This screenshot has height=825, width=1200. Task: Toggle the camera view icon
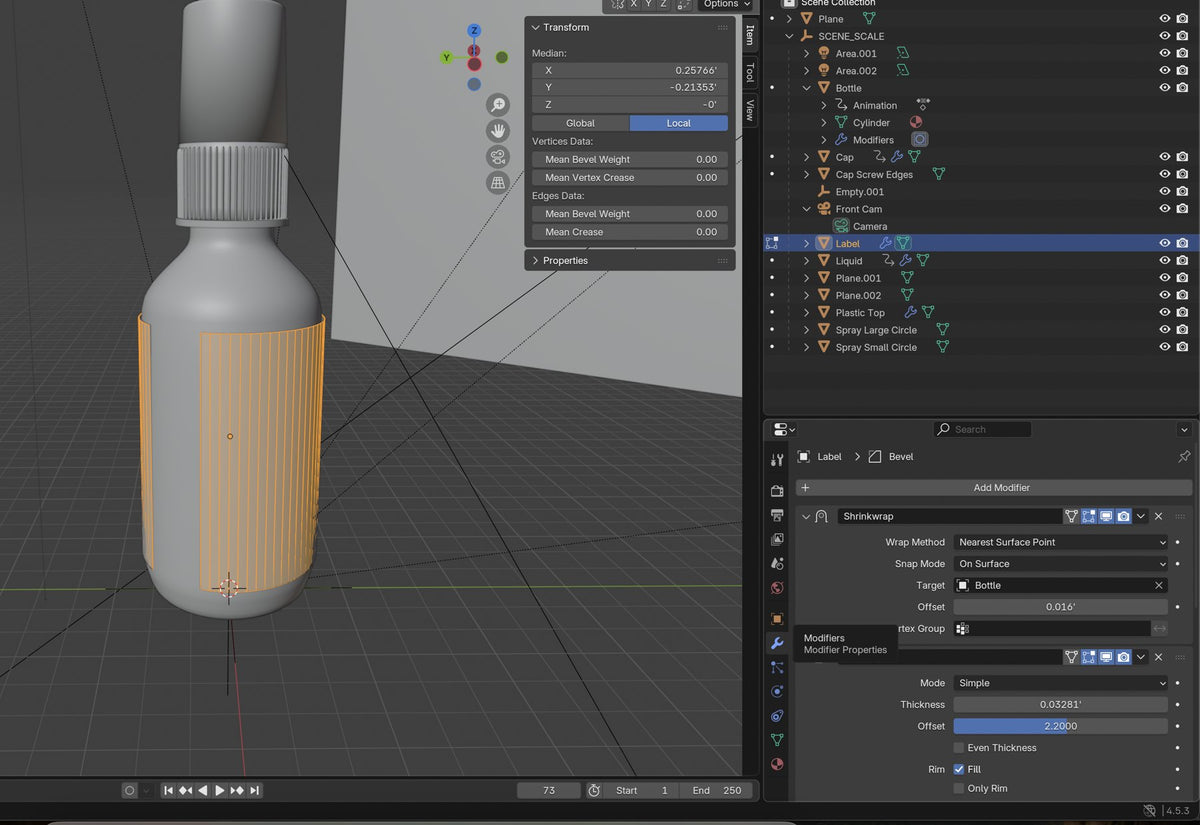tap(497, 157)
